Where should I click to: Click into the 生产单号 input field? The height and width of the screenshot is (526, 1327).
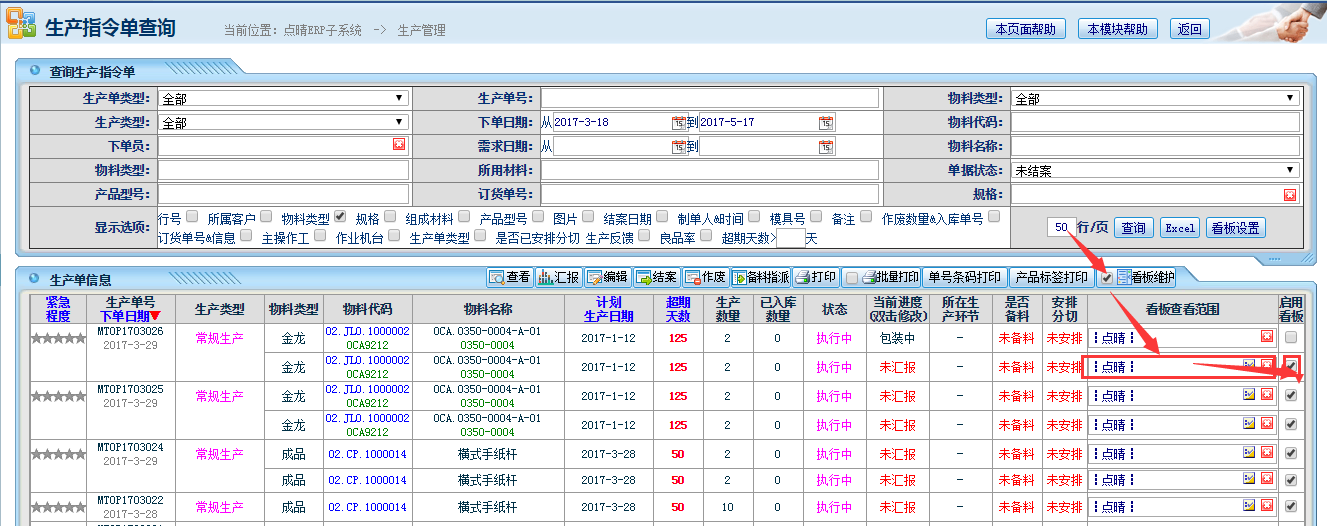[709, 98]
